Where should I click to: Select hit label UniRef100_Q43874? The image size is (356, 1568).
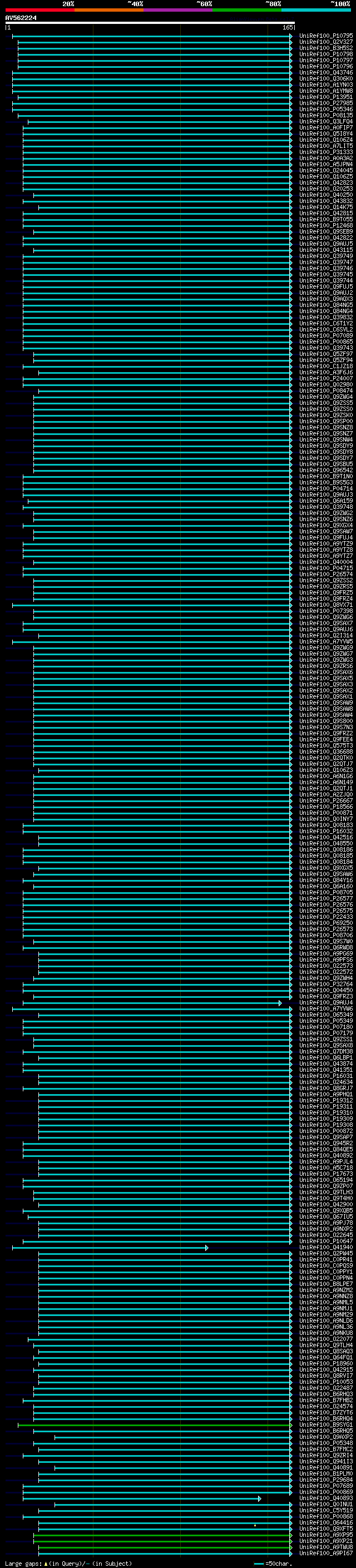click(325, 1064)
